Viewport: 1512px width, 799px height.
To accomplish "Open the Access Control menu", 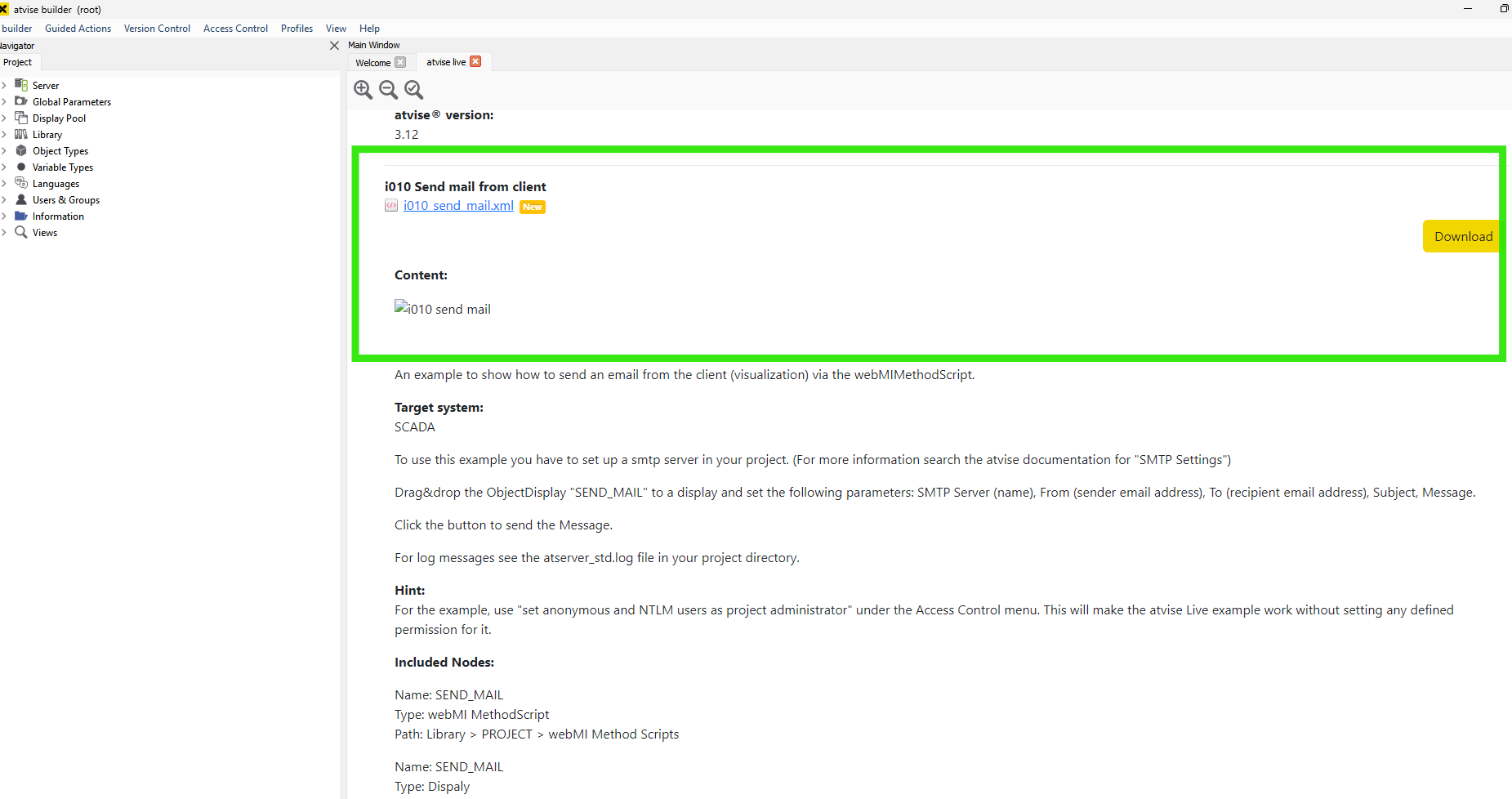I will coord(235,29).
